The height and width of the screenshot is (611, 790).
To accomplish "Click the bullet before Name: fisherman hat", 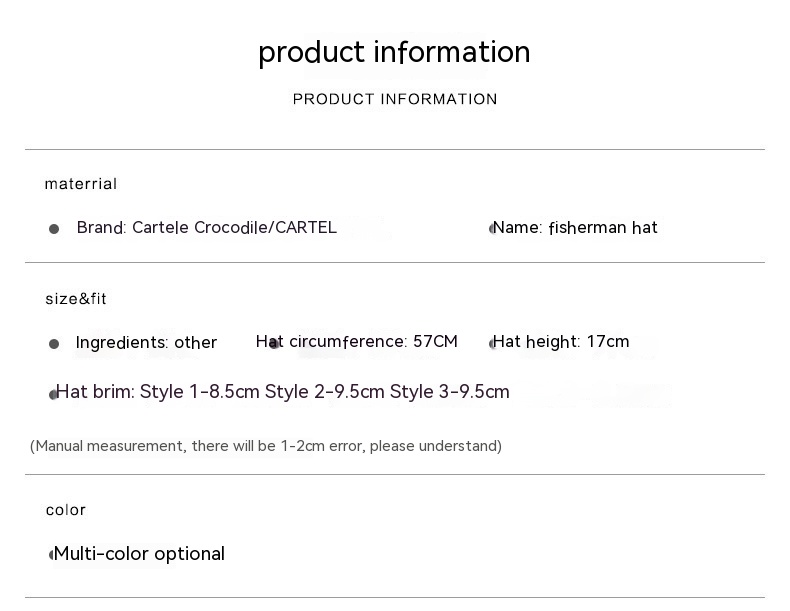I will (x=491, y=229).
